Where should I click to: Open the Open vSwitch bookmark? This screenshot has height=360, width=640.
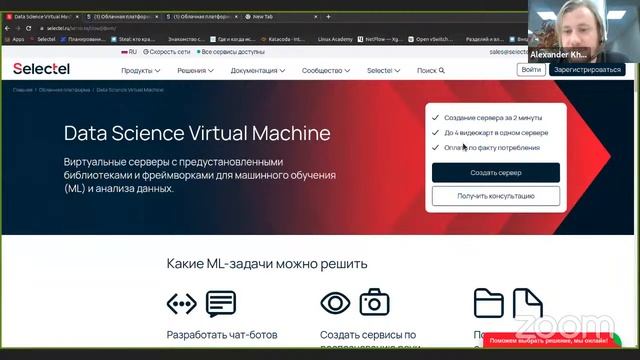[x=431, y=39]
